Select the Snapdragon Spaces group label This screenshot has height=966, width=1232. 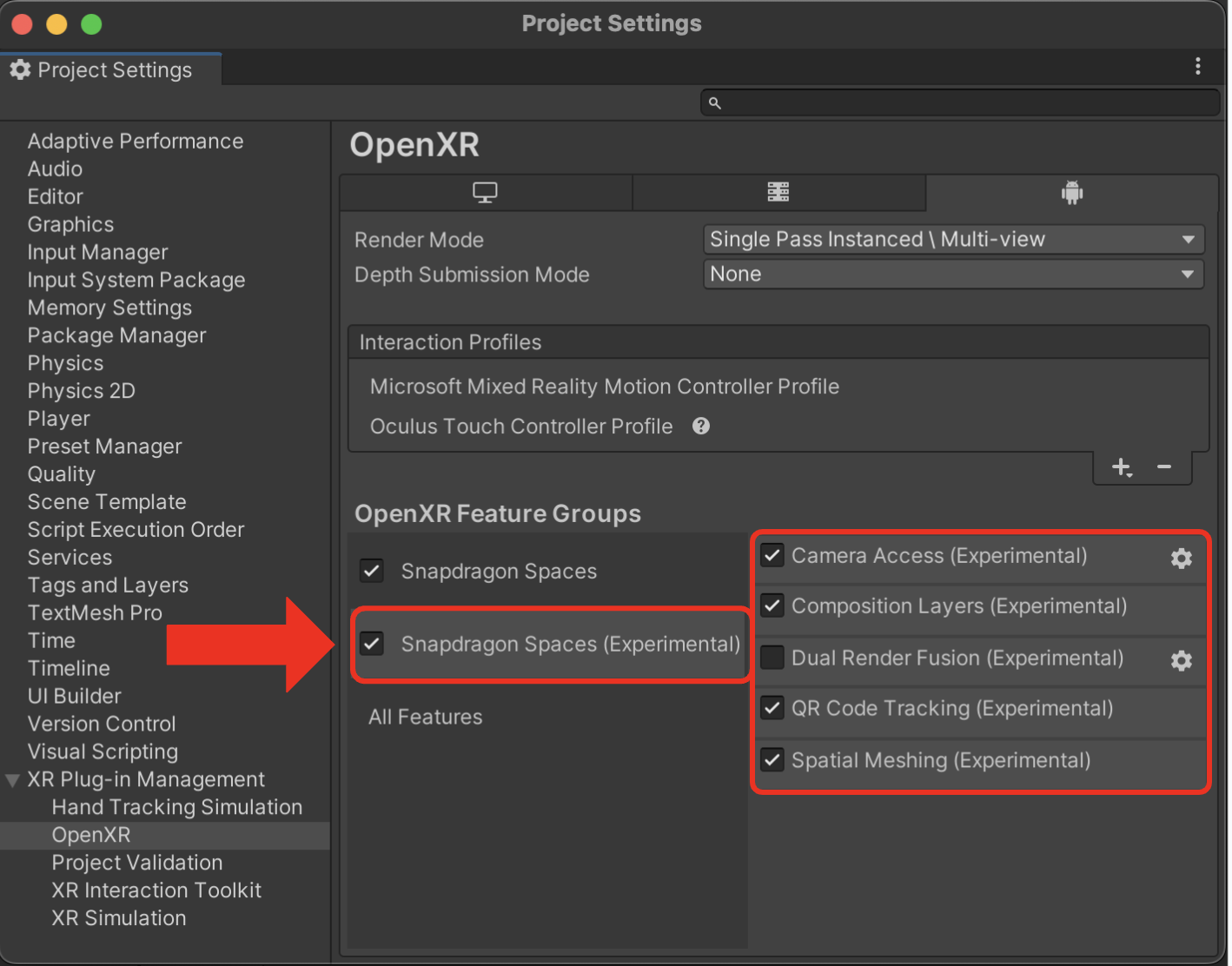click(499, 572)
